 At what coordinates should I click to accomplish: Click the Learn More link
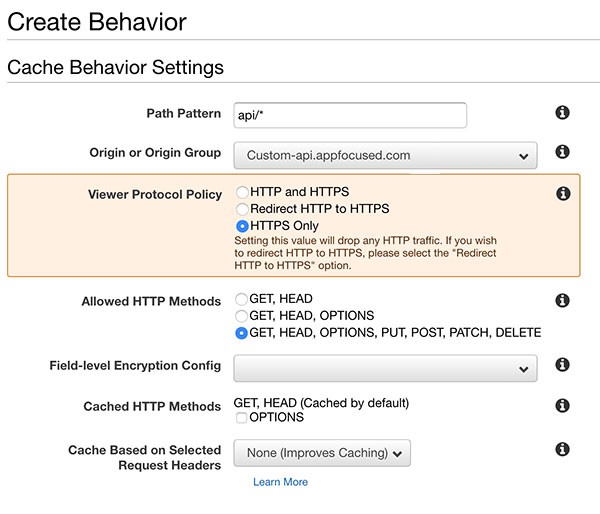tap(280, 482)
